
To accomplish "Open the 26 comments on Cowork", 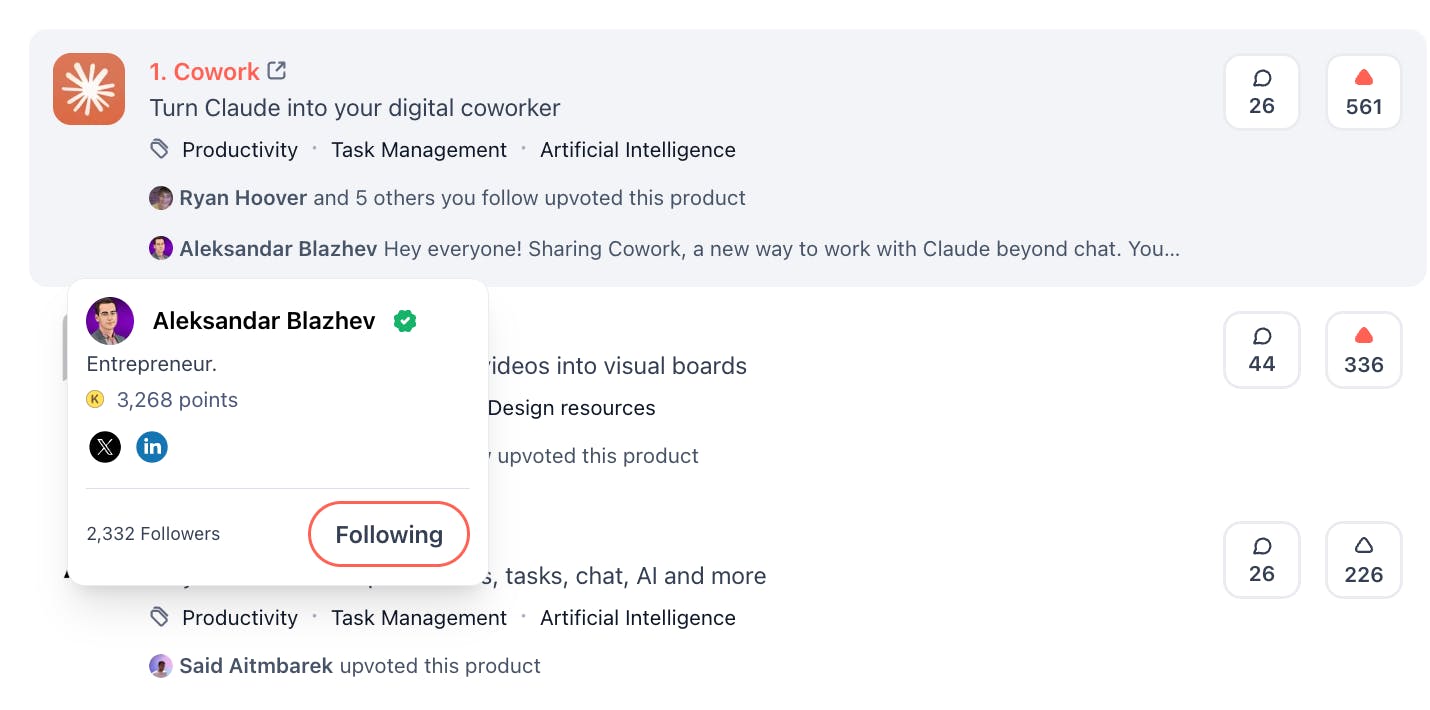I will point(1261,92).
